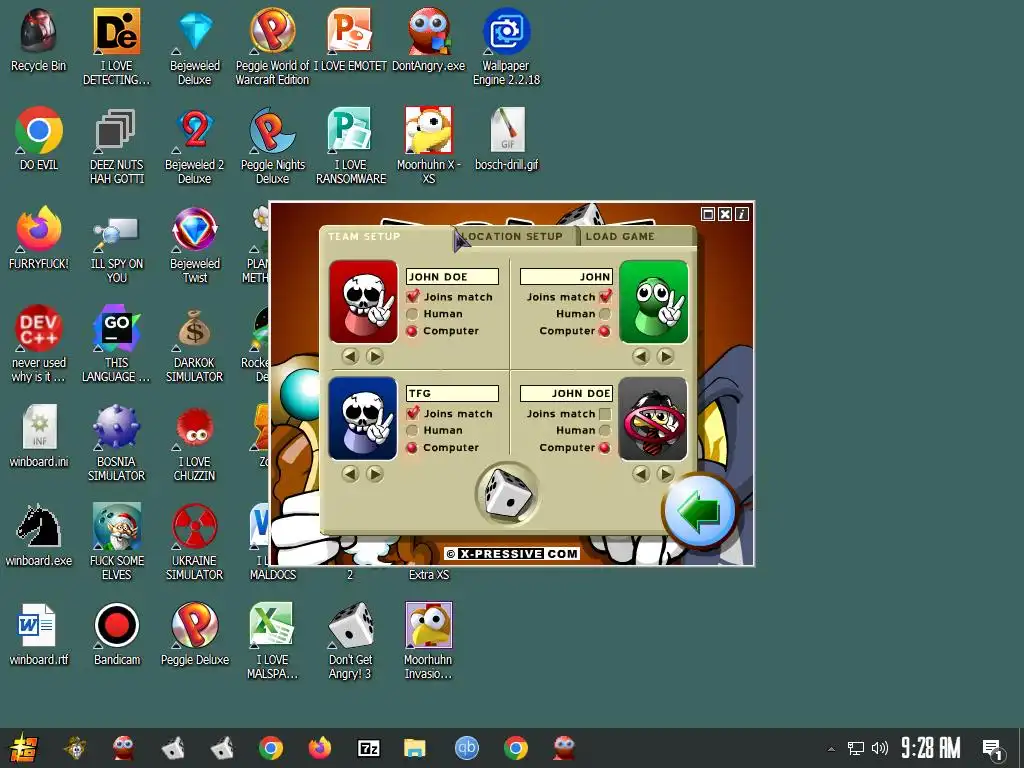Edit the red player's JOHN DOE name field
This screenshot has height=768, width=1024.
[452, 277]
